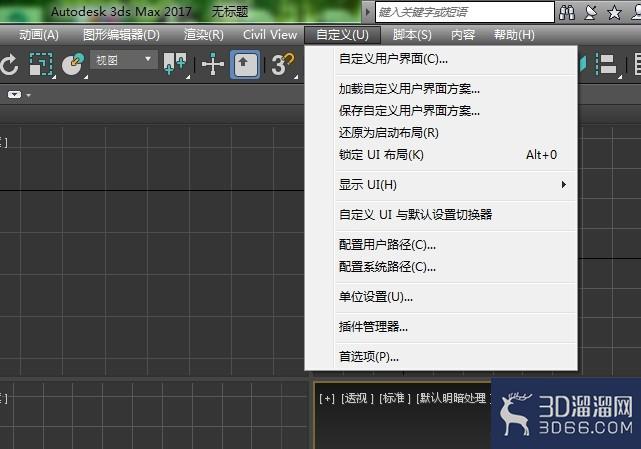Click the [标准] viewport label
This screenshot has width=641, height=449.
tap(394, 398)
